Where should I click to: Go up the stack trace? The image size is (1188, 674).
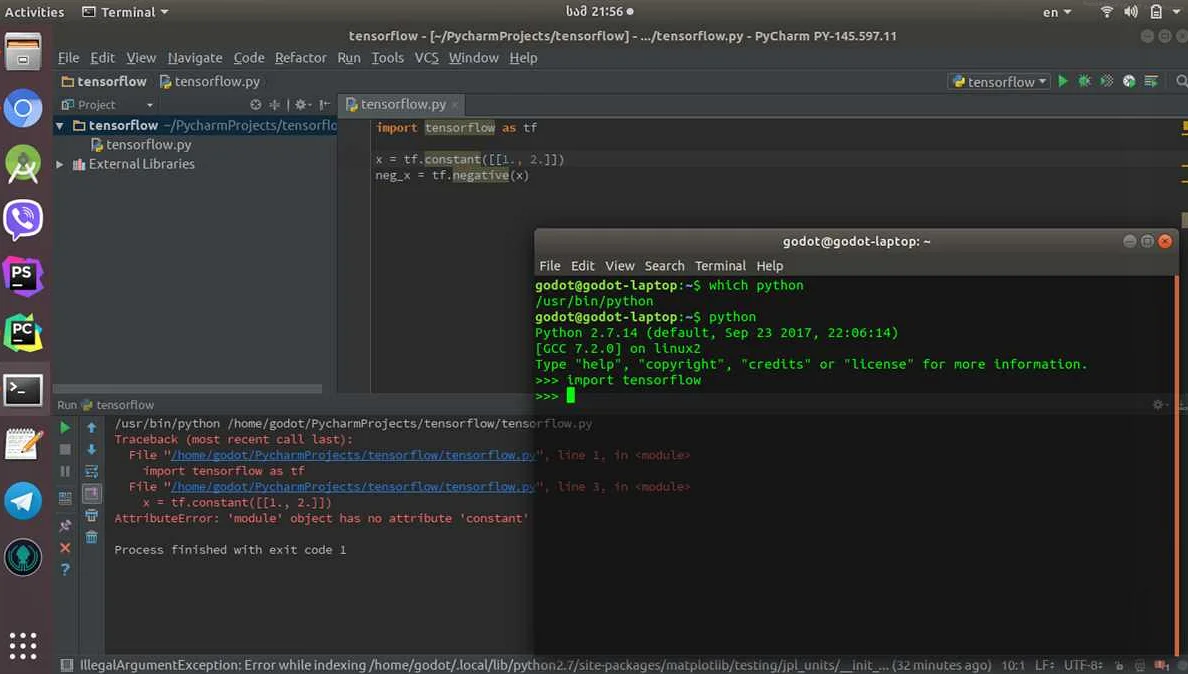click(x=92, y=428)
